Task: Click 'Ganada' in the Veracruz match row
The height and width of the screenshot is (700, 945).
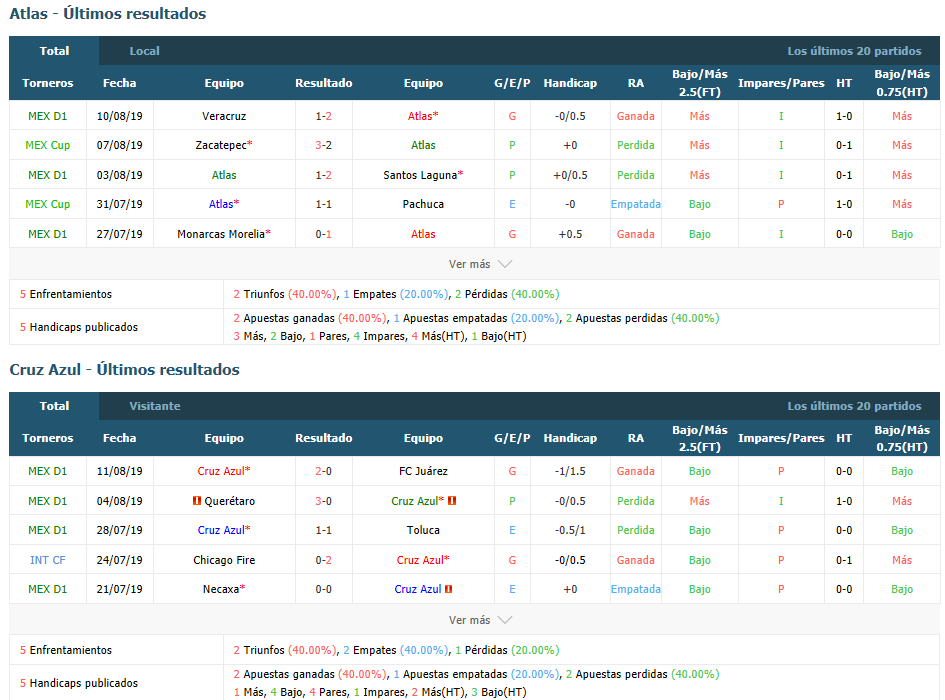Action: (636, 116)
